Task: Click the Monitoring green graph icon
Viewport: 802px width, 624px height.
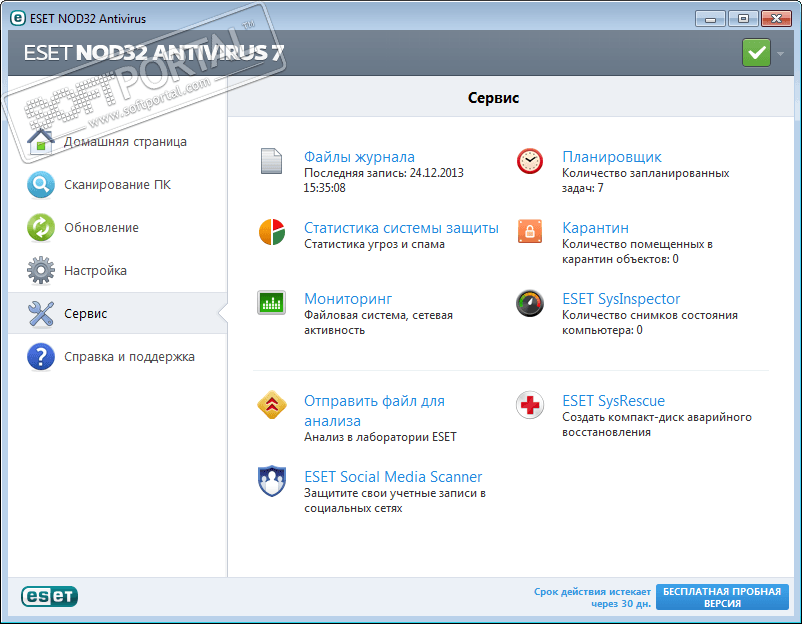Action: click(272, 302)
